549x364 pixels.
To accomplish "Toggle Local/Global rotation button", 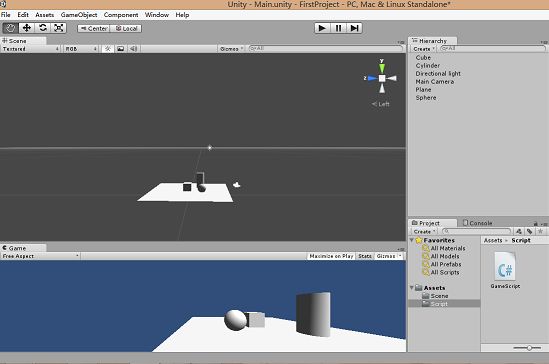I will (x=126, y=28).
